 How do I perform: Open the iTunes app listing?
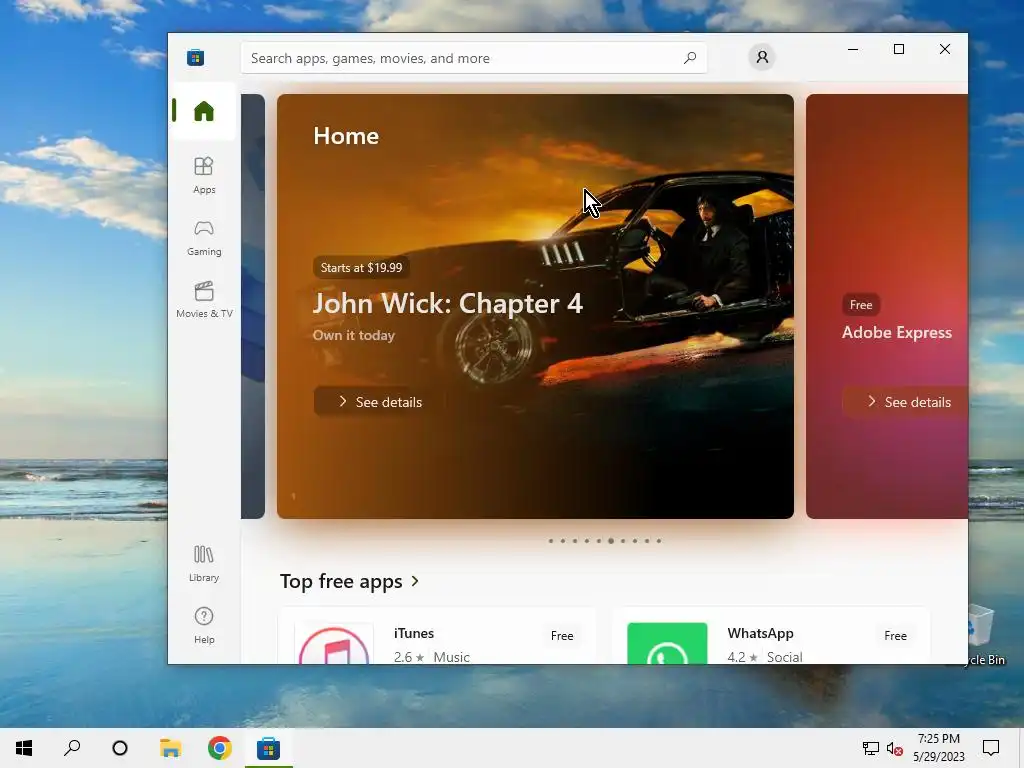click(437, 637)
